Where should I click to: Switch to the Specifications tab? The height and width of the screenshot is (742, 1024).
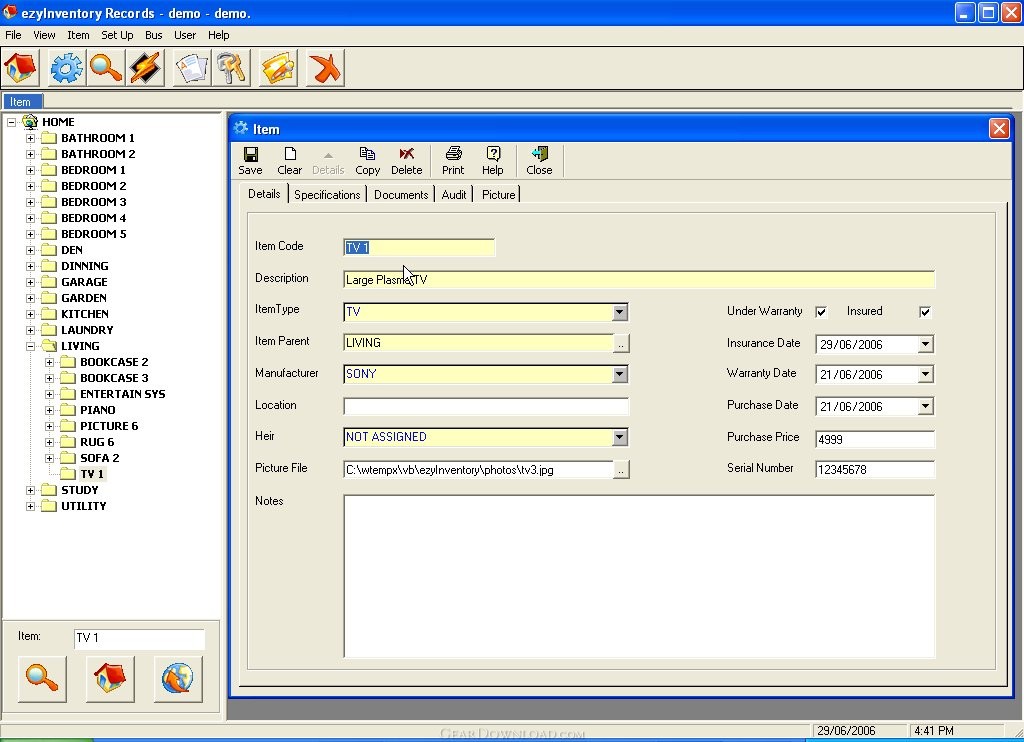(327, 194)
